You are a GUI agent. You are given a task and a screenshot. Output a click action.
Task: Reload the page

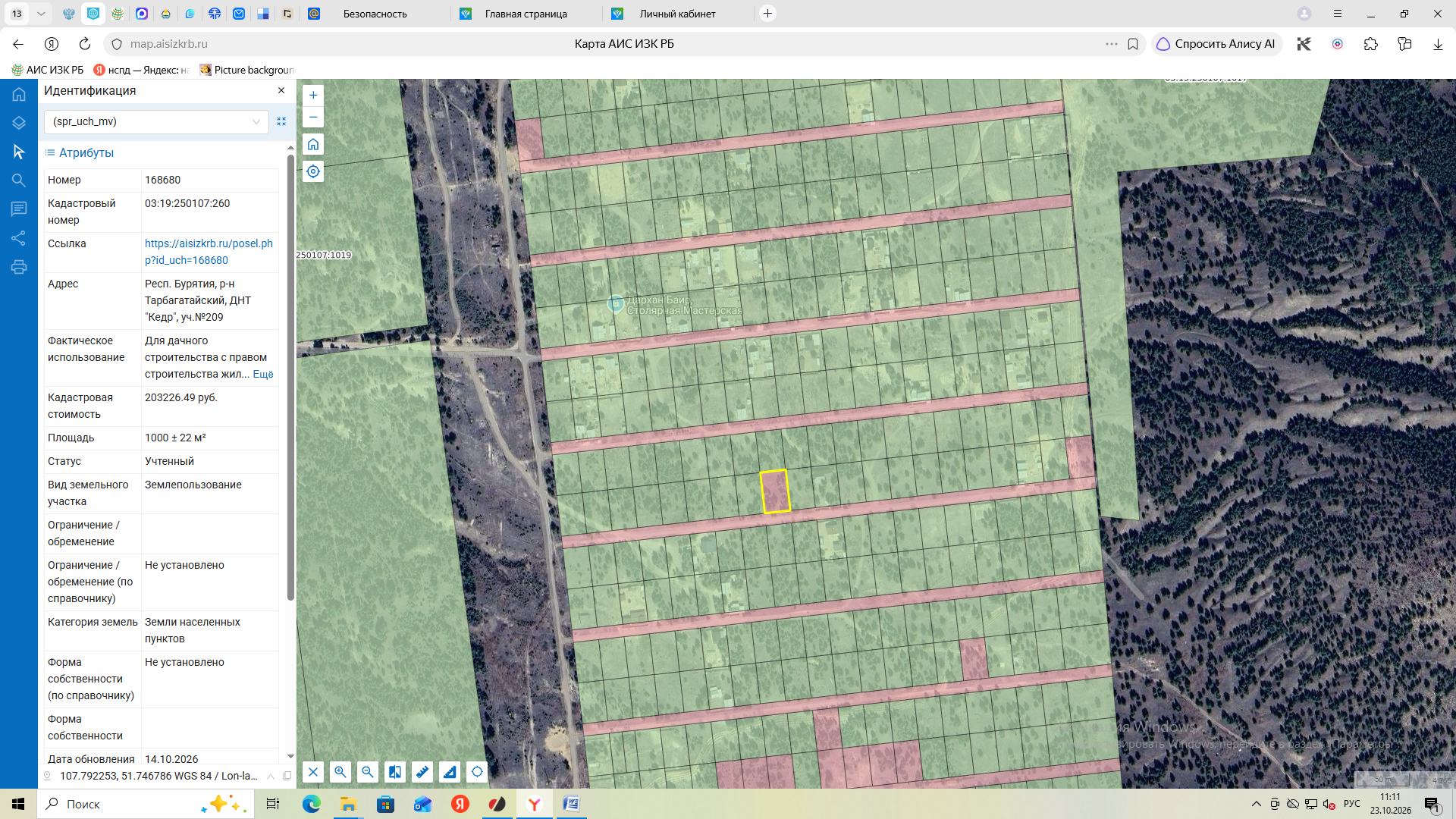point(85,44)
